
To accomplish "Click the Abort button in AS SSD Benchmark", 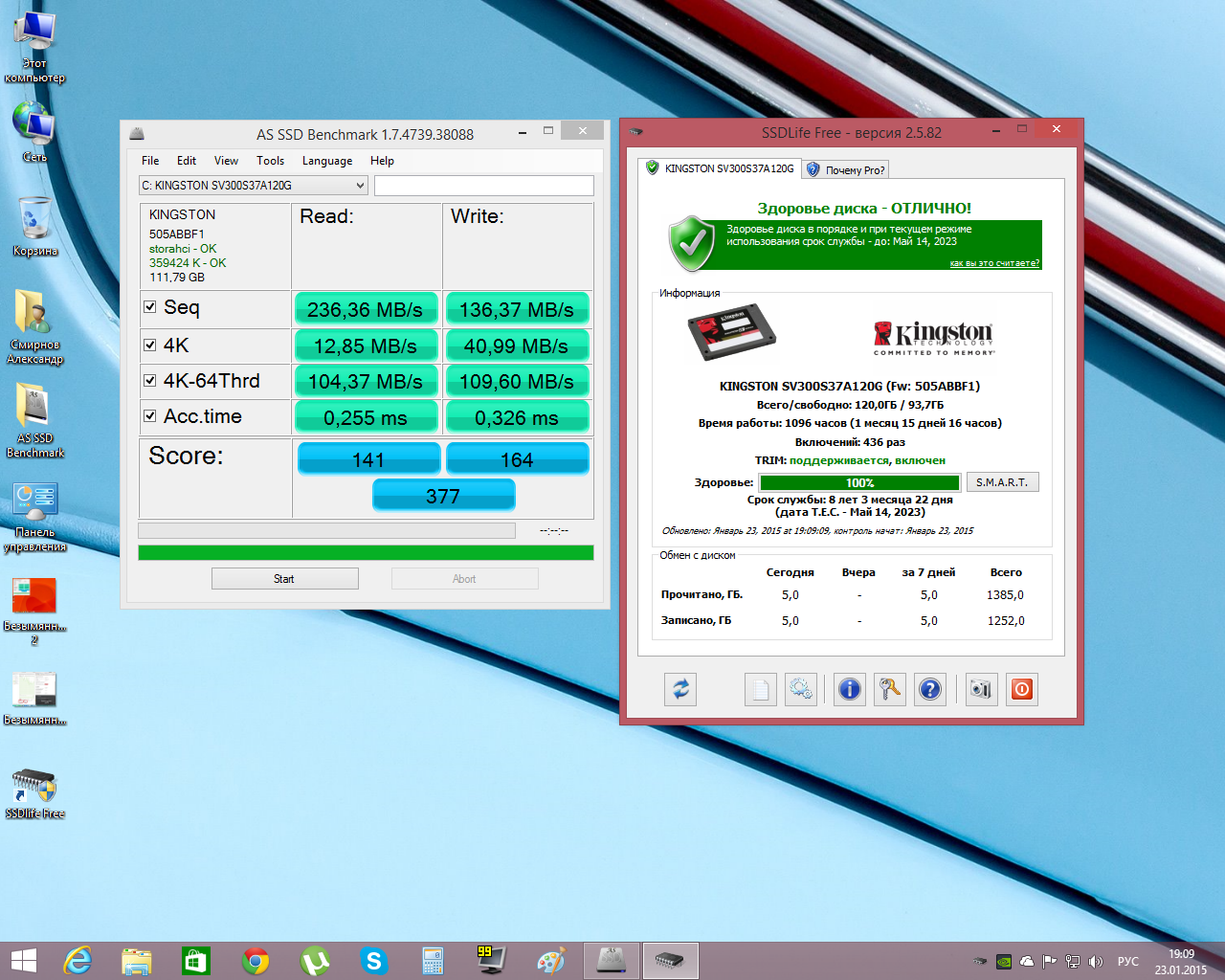I will pyautogui.click(x=464, y=579).
